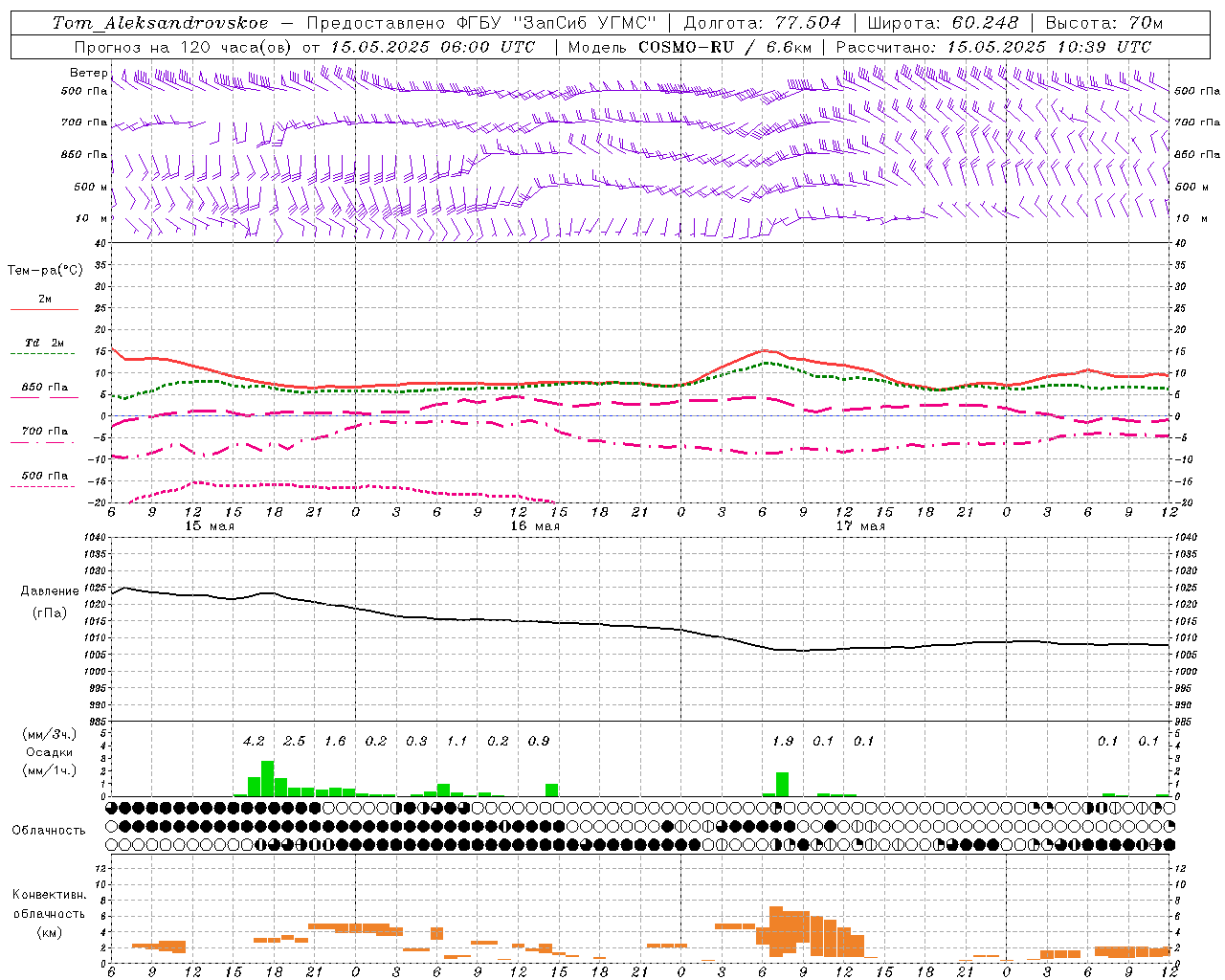
Task: Click the '(мм/1ч.)' unit label
Action: pyautogui.click(x=49, y=770)
